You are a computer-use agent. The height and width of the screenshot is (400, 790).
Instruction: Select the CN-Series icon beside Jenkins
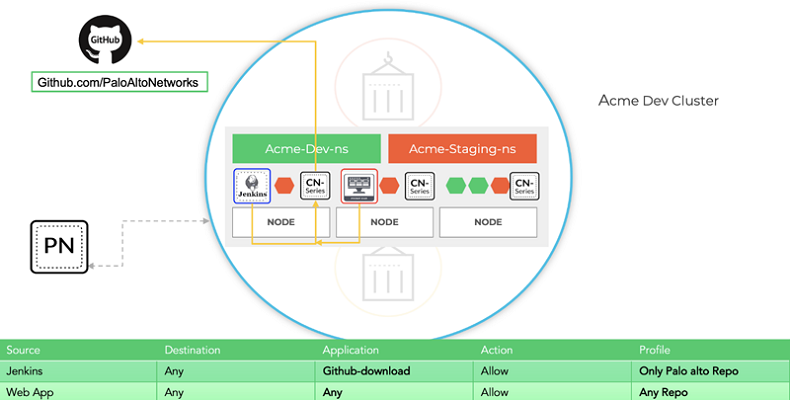click(315, 185)
